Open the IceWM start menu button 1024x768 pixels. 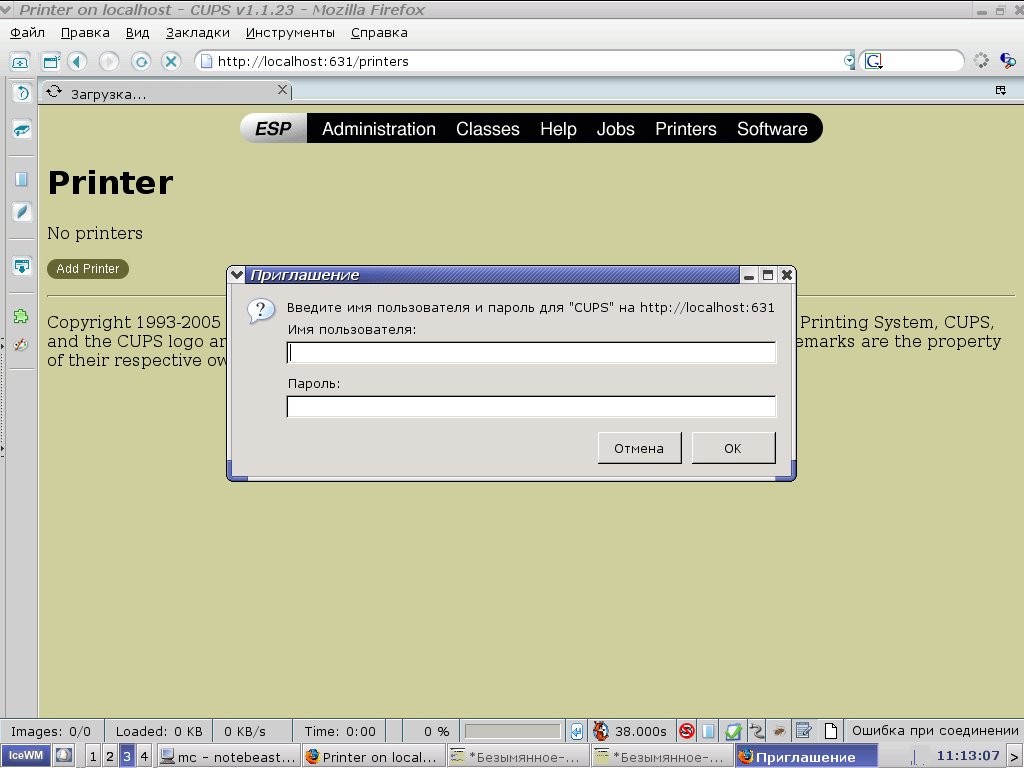coord(25,756)
